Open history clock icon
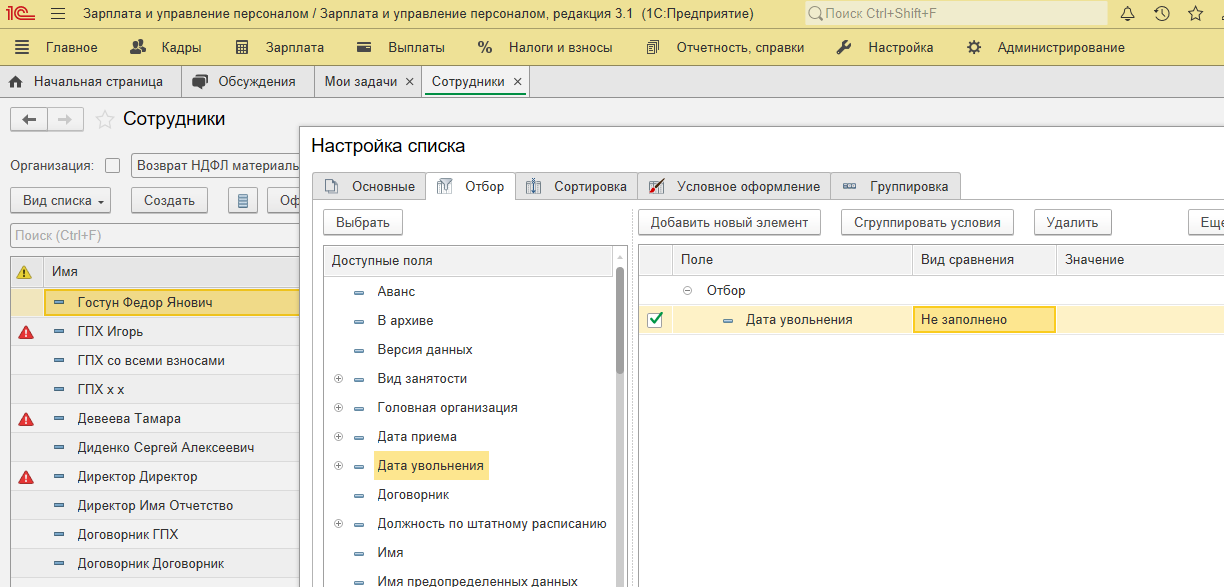1224x587 pixels. point(1161,14)
